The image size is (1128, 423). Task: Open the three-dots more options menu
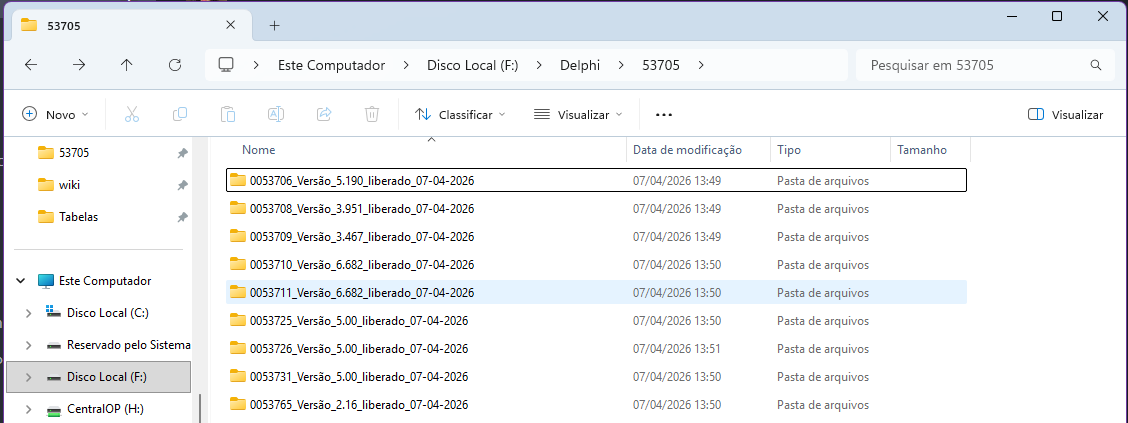click(x=664, y=114)
